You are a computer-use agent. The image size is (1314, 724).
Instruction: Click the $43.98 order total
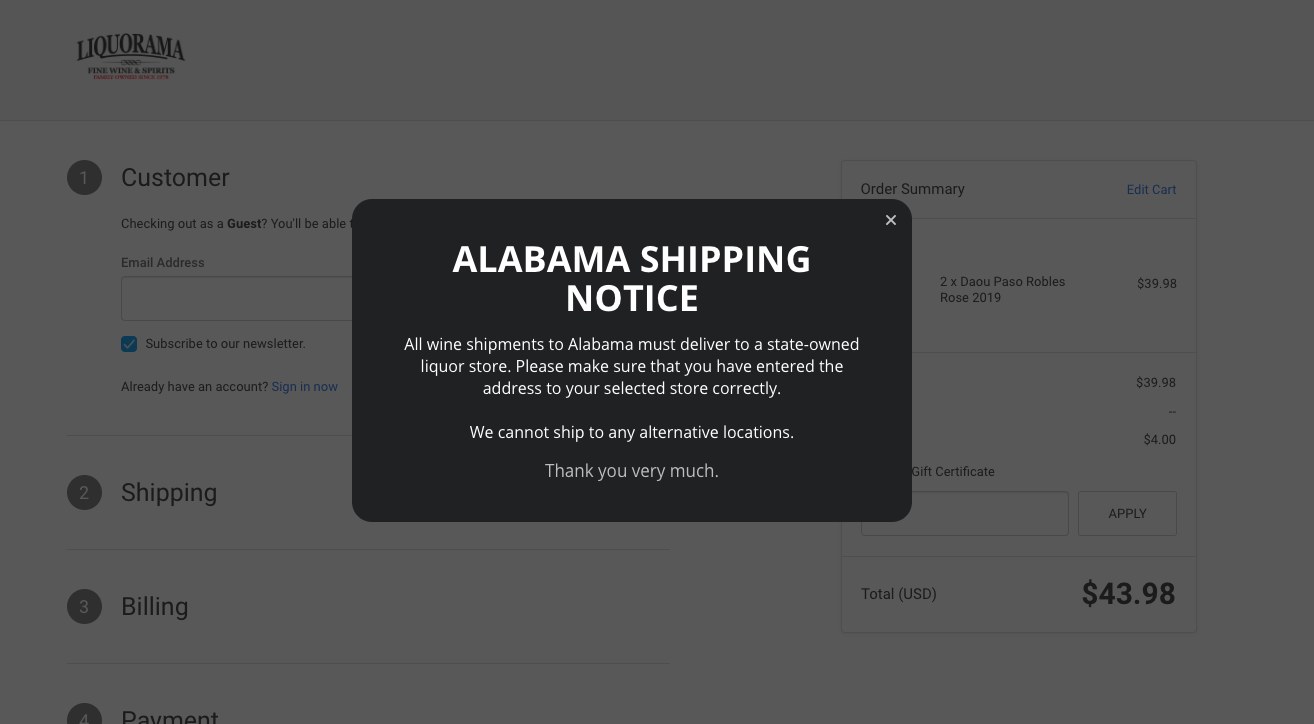click(x=1128, y=594)
